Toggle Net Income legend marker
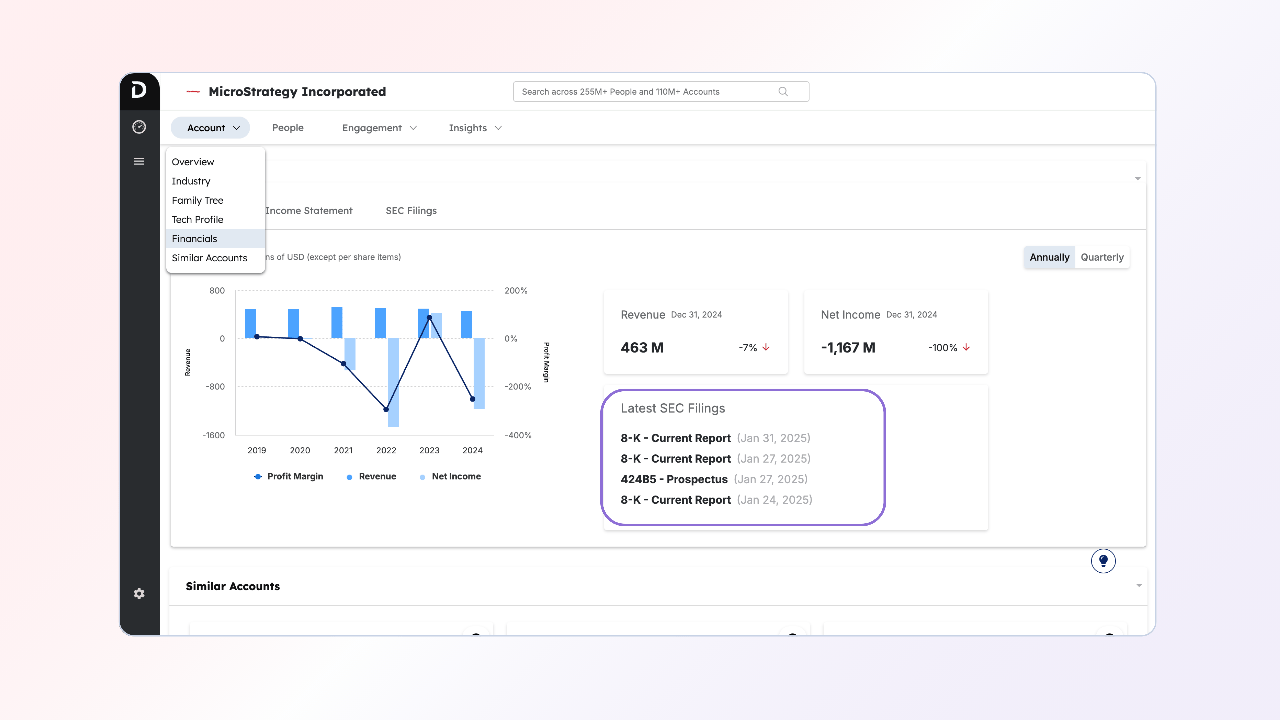This screenshot has height=720, width=1280. [x=423, y=477]
